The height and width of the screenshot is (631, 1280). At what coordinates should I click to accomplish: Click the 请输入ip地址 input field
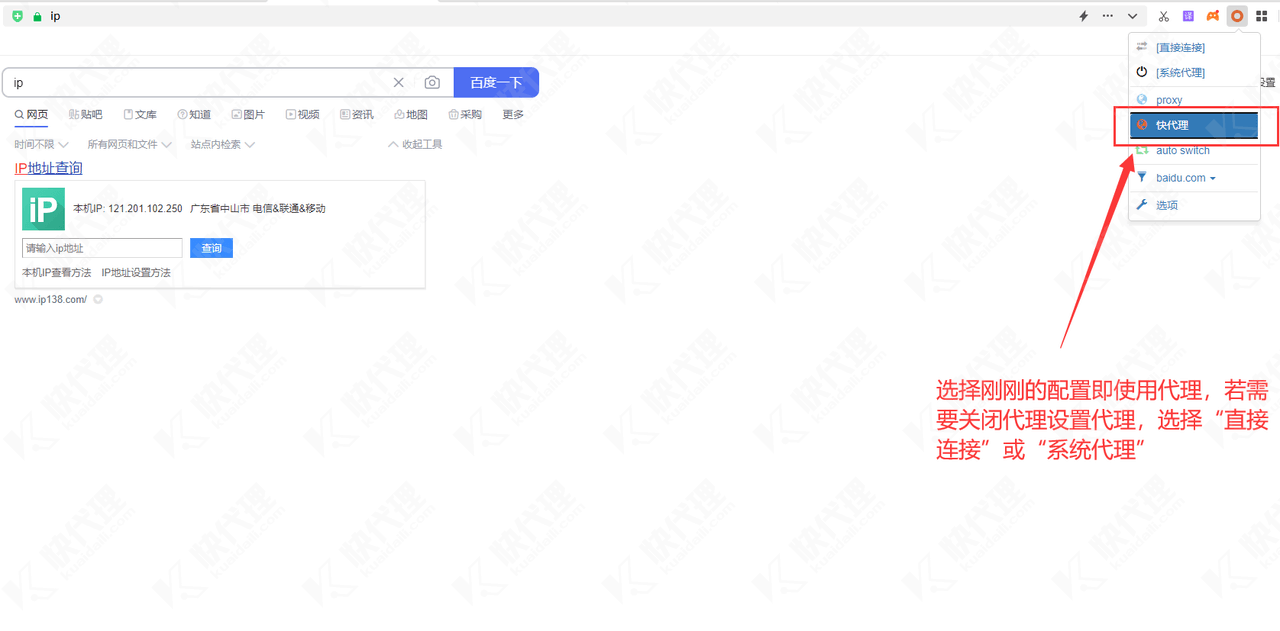pos(102,248)
